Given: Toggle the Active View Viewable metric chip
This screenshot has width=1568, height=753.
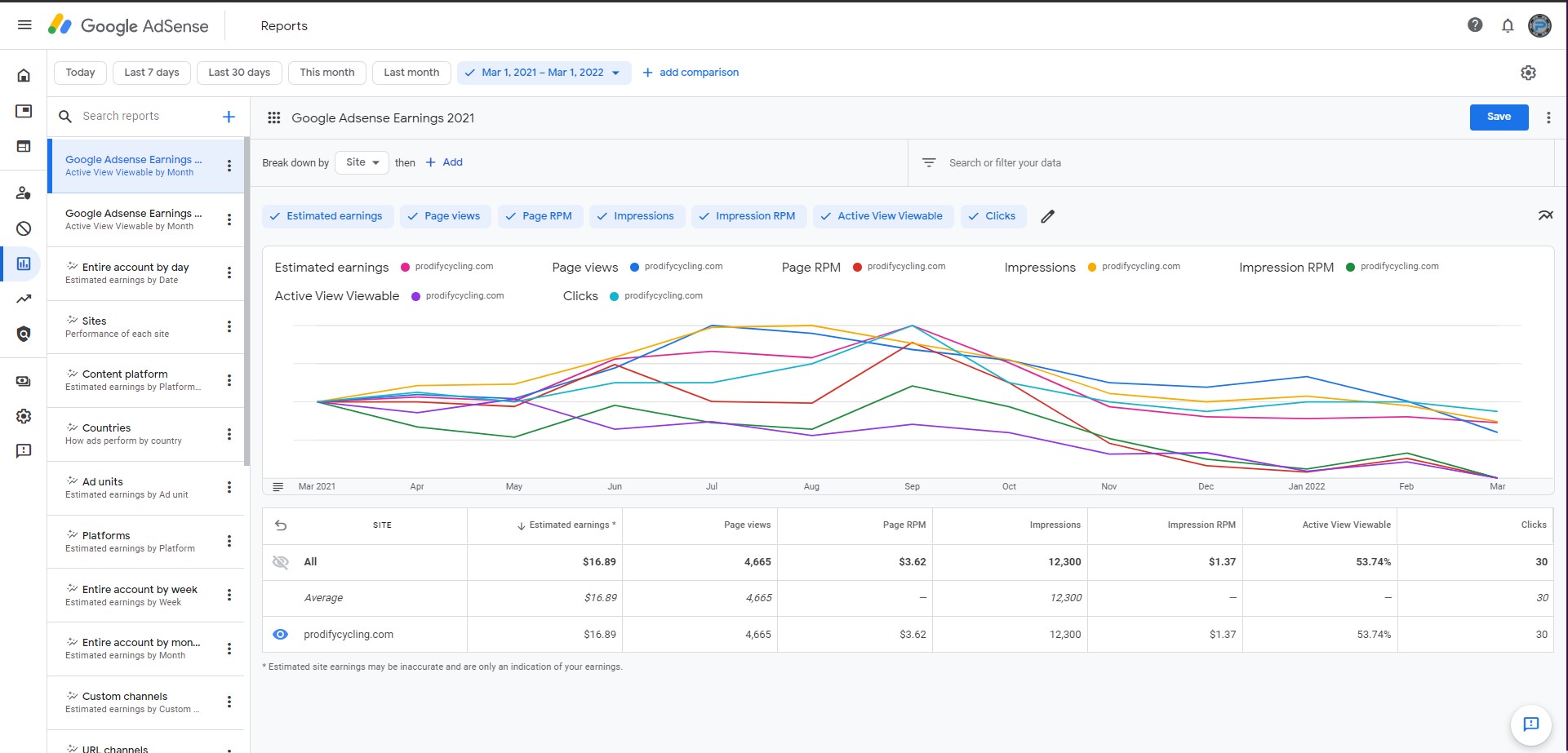Looking at the screenshot, I should [883, 216].
